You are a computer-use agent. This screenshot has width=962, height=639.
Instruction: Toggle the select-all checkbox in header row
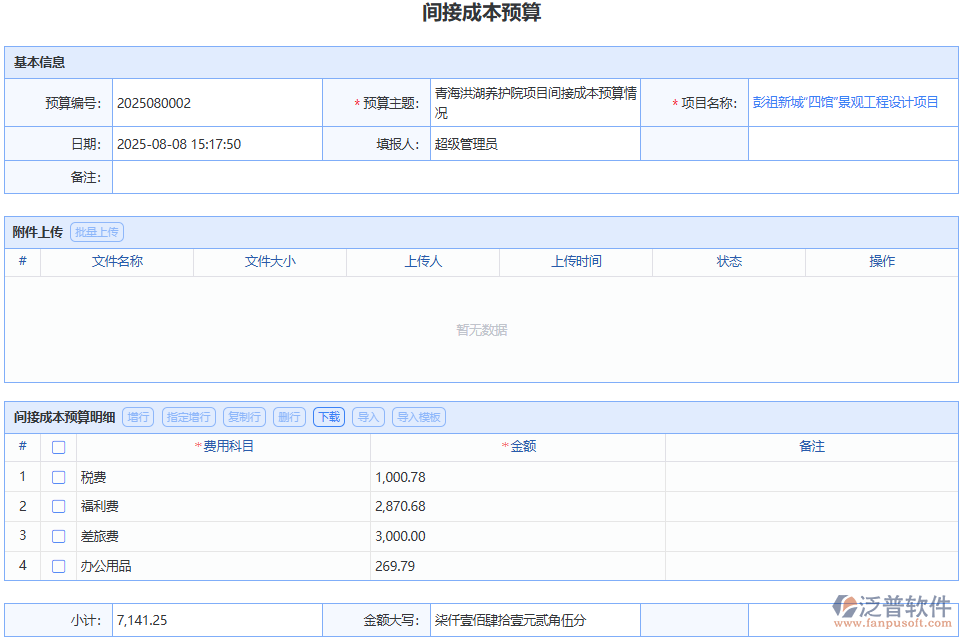pyautogui.click(x=58, y=447)
